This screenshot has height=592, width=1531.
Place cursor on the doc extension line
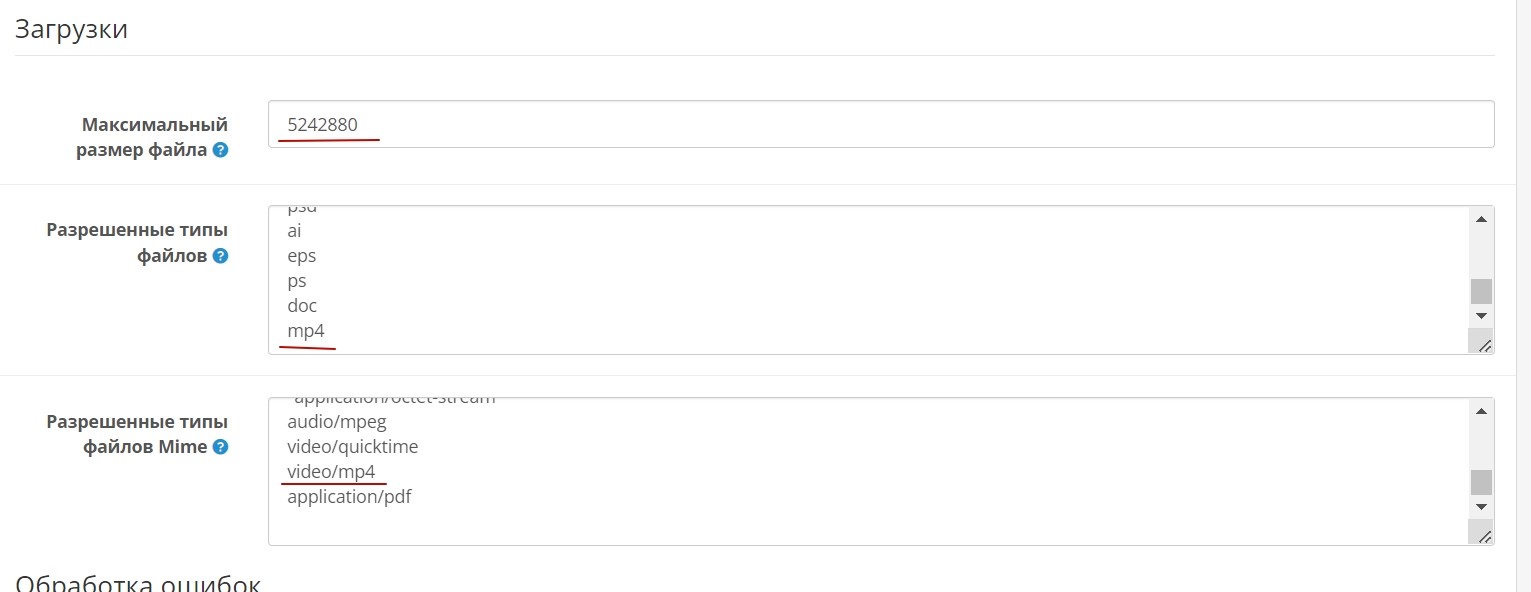(x=302, y=306)
